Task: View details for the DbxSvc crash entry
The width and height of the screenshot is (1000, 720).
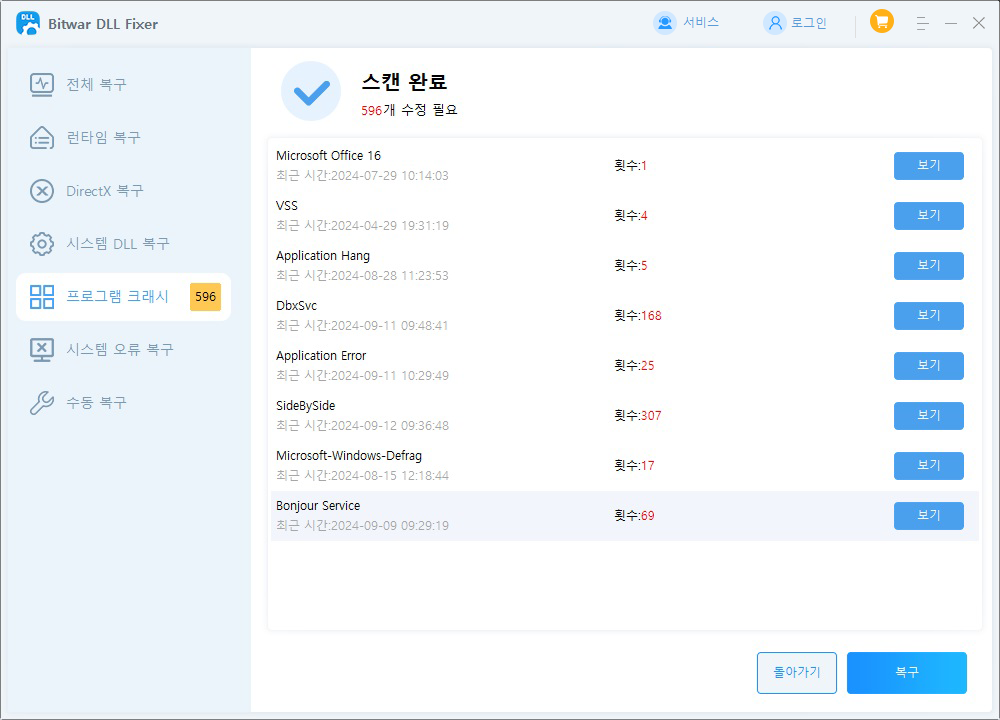Action: pyautogui.click(x=928, y=316)
